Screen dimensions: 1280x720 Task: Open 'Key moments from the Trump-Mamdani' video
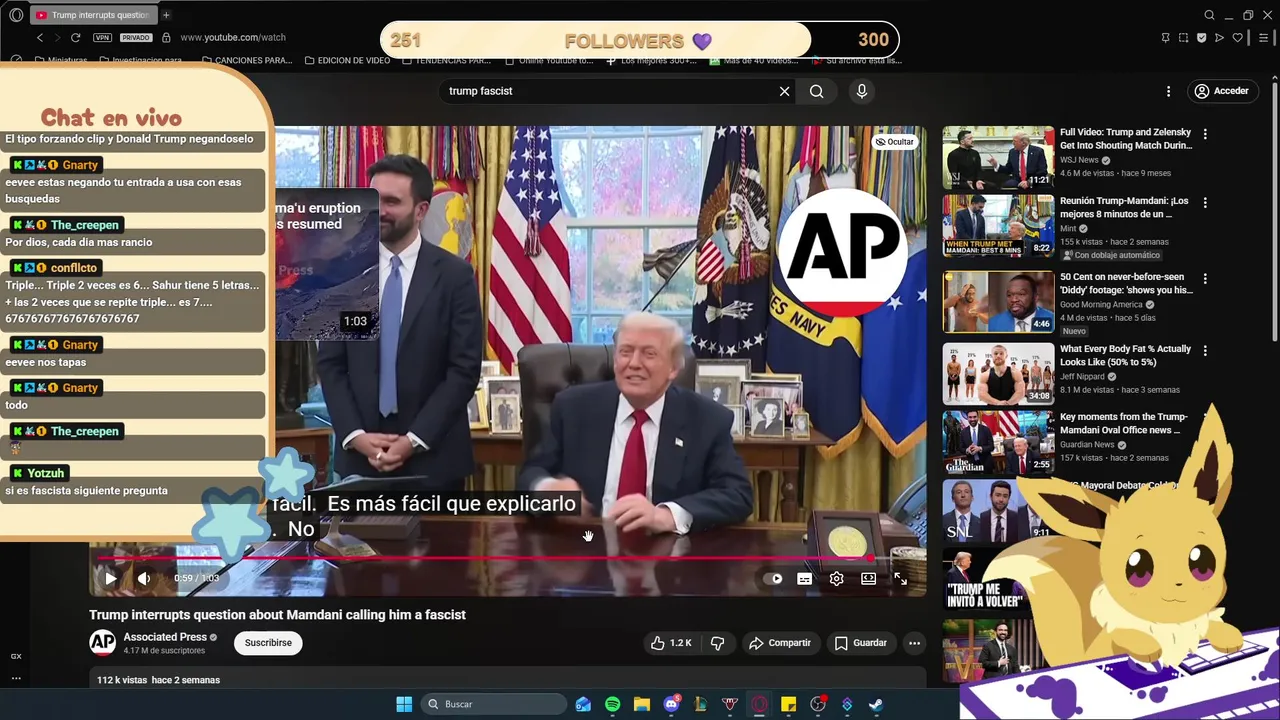[1123, 423]
